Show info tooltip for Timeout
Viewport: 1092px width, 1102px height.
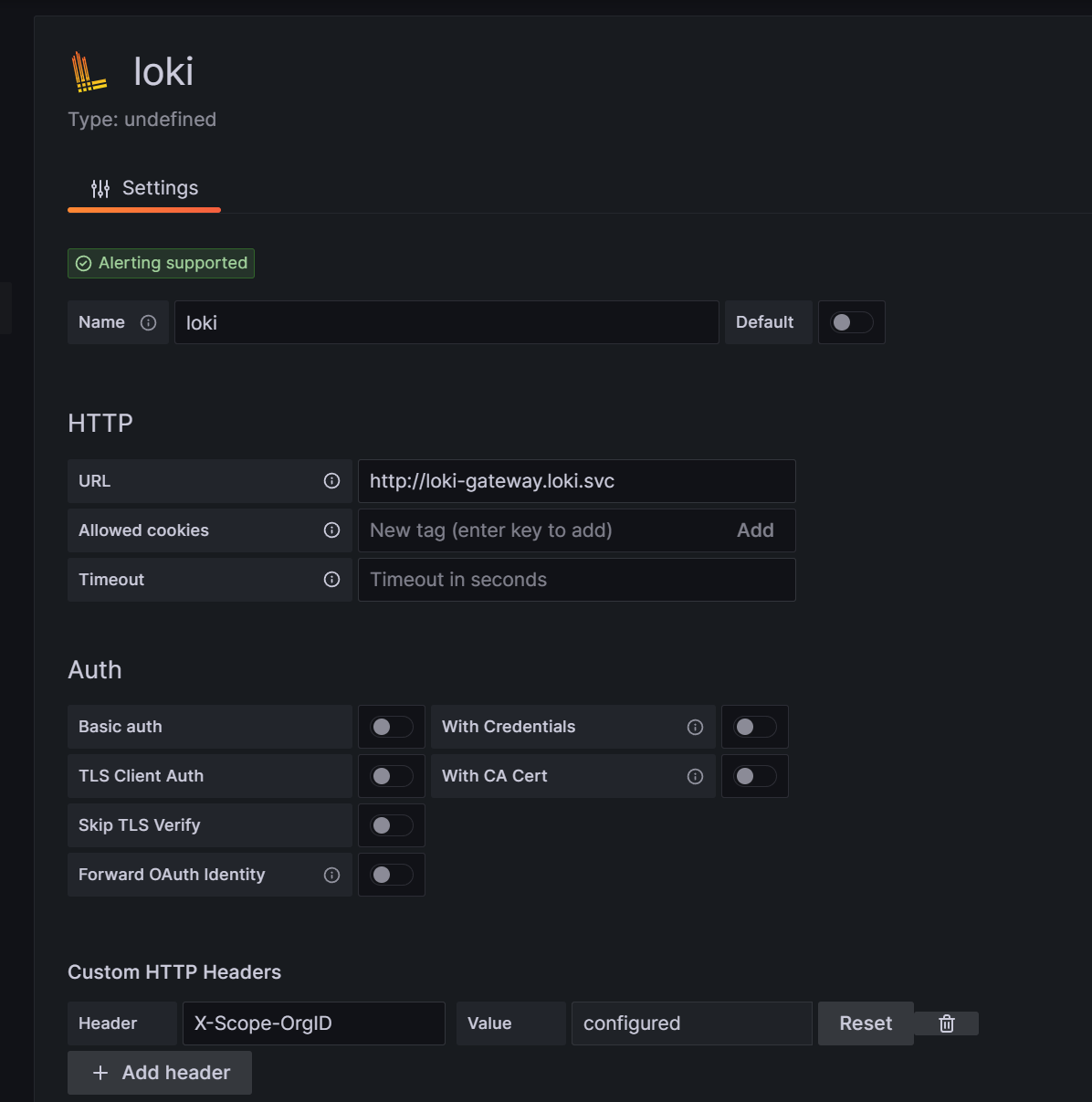pos(332,580)
